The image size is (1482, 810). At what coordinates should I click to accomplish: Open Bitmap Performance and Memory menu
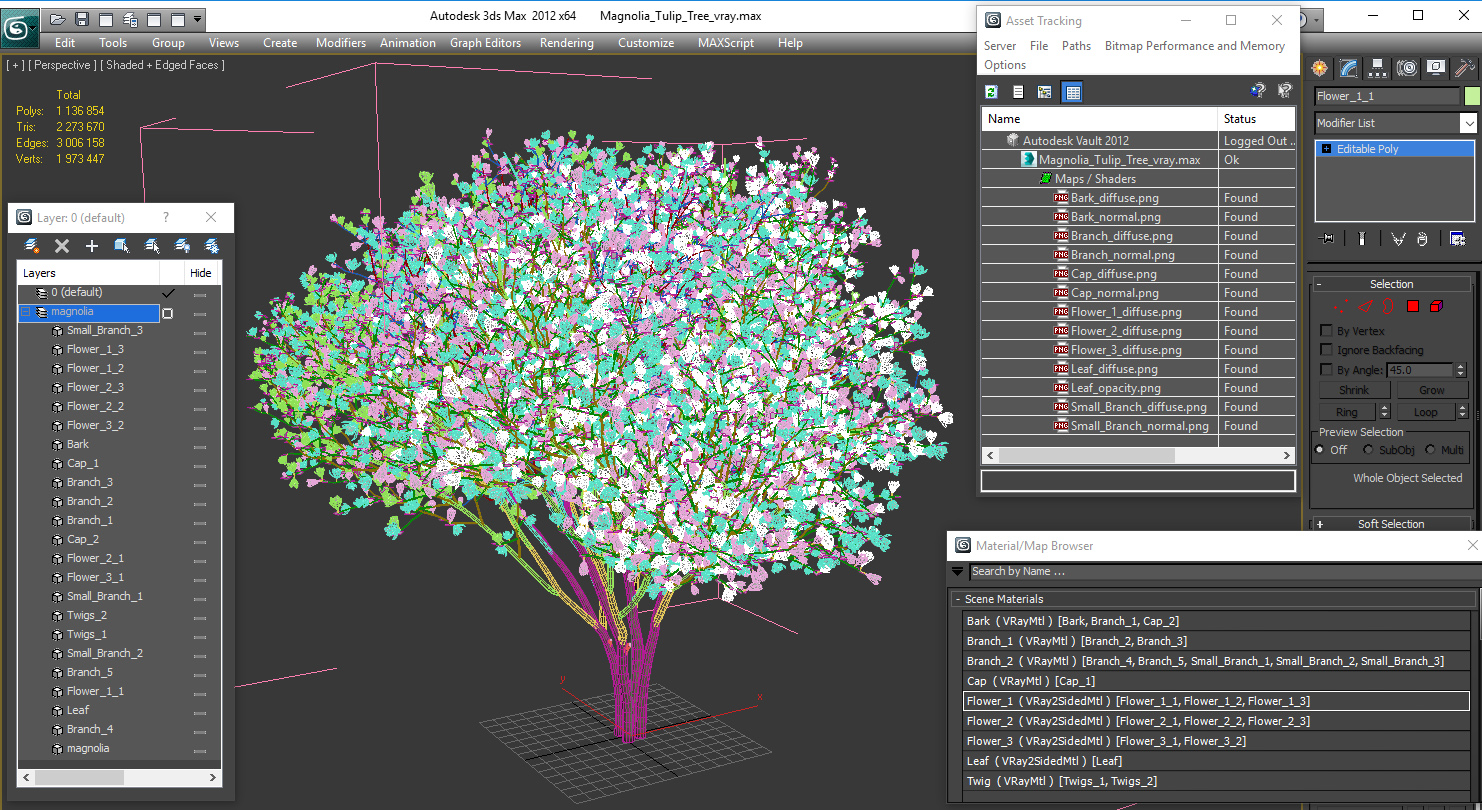pyautogui.click(x=1195, y=46)
